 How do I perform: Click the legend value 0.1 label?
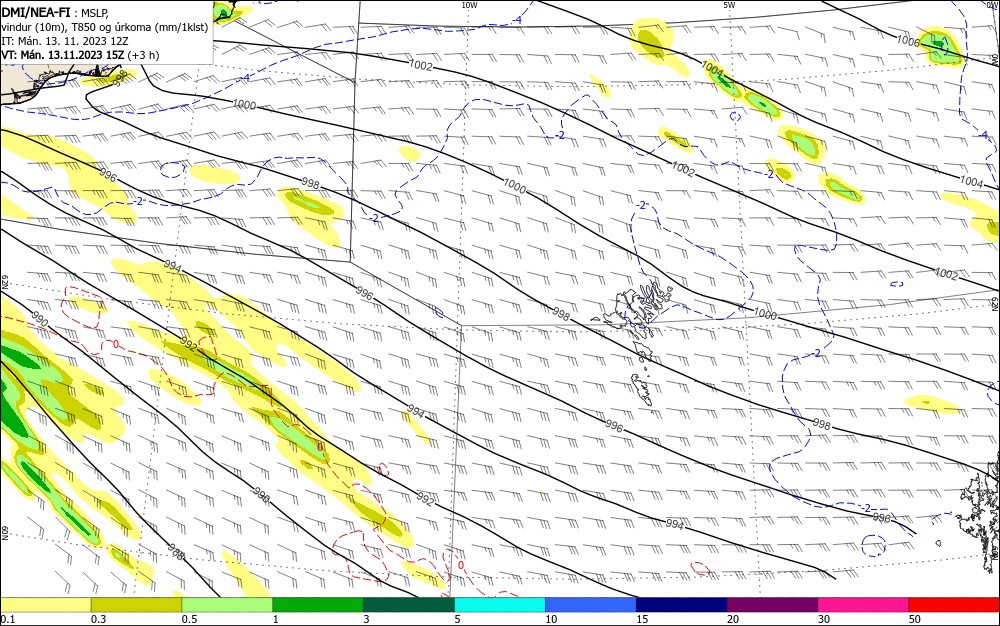[8, 619]
